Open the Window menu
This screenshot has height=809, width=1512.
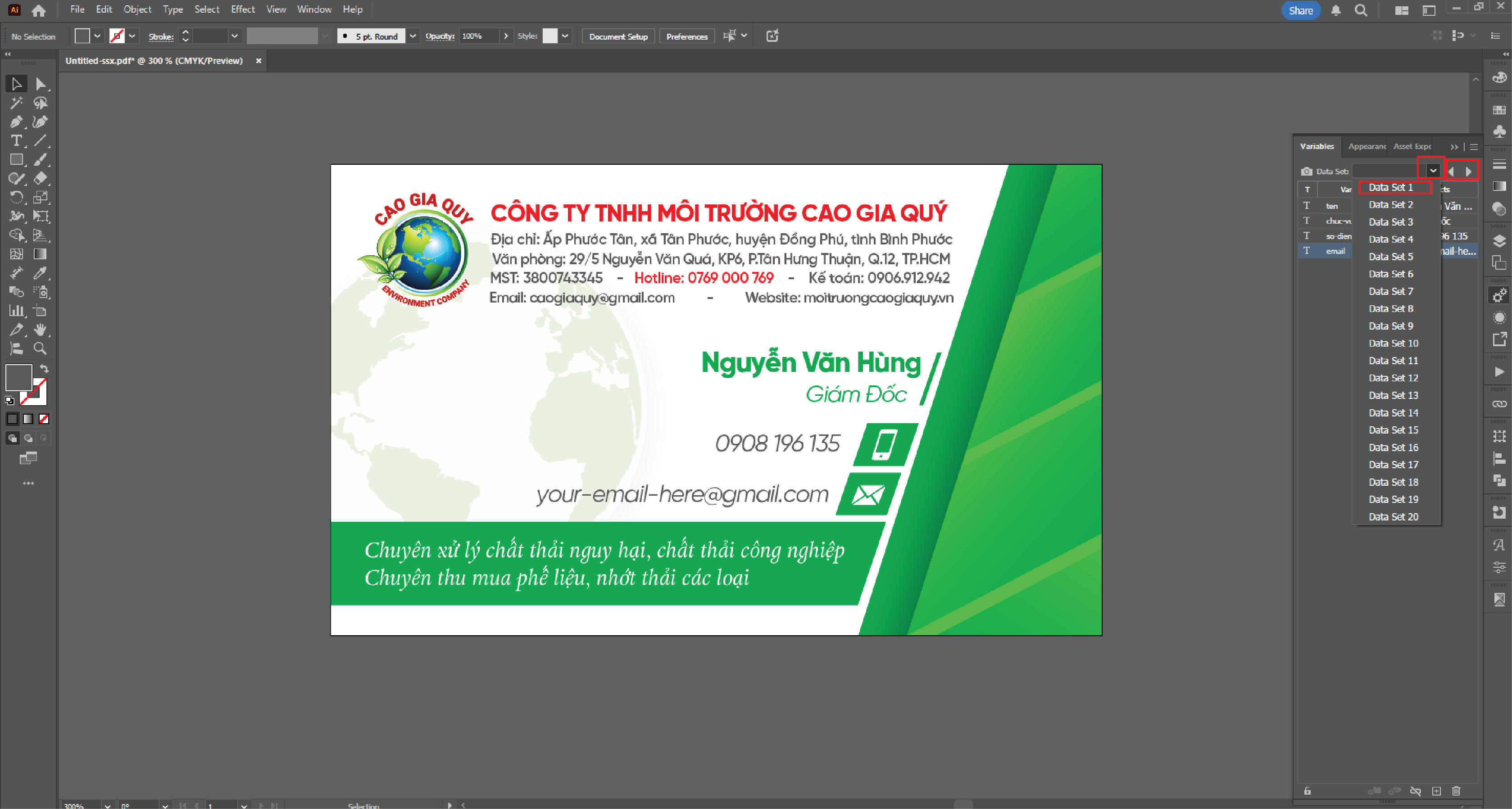[314, 9]
